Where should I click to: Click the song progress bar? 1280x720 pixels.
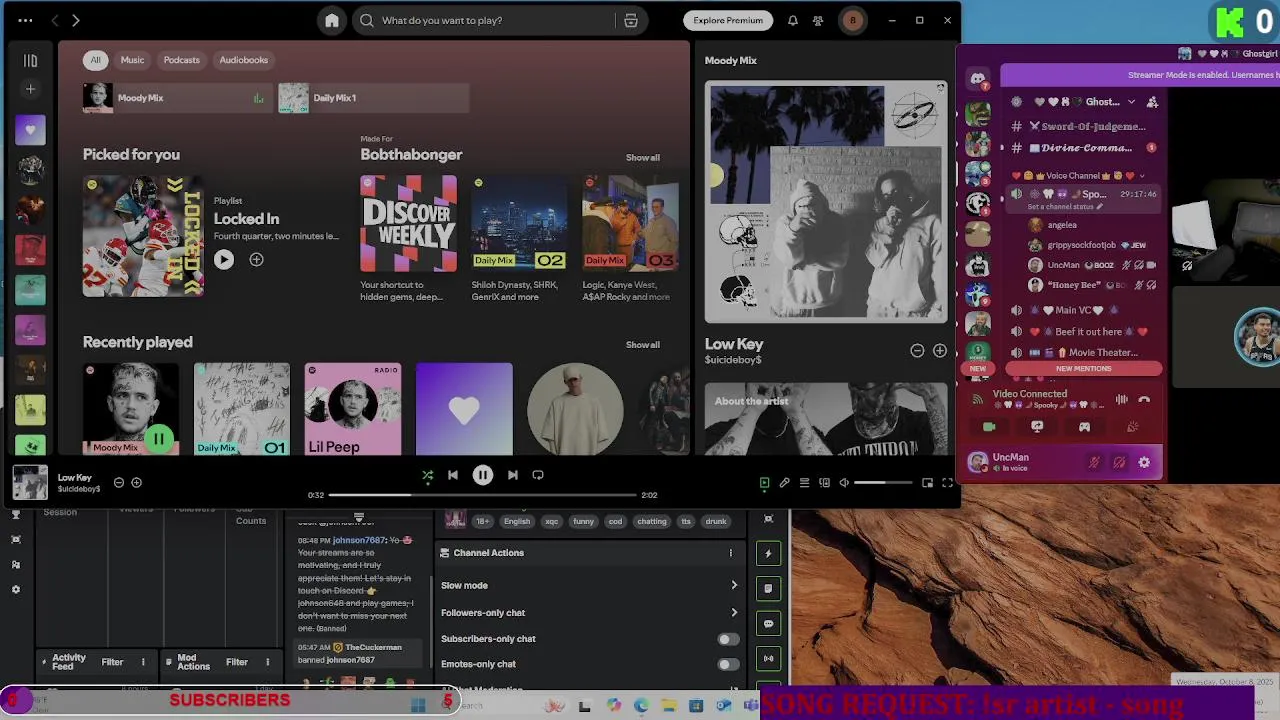pyautogui.click(x=483, y=495)
